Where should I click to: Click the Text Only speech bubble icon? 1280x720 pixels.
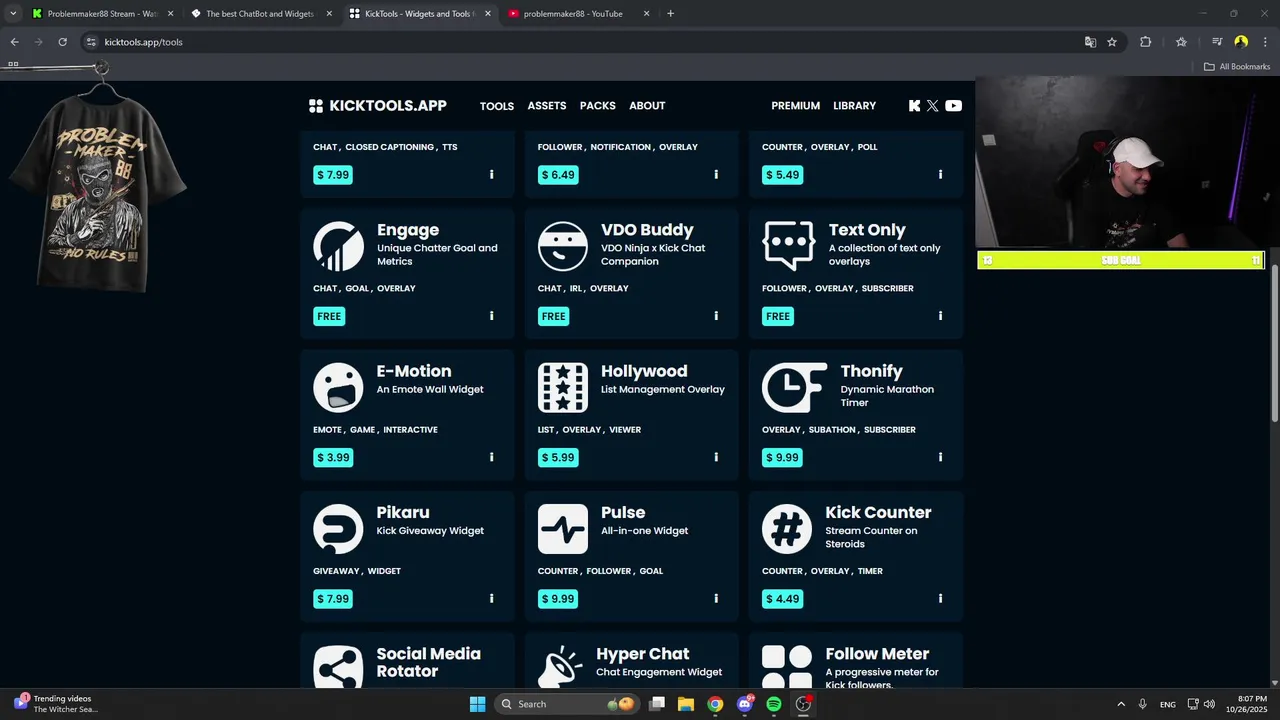click(x=788, y=246)
